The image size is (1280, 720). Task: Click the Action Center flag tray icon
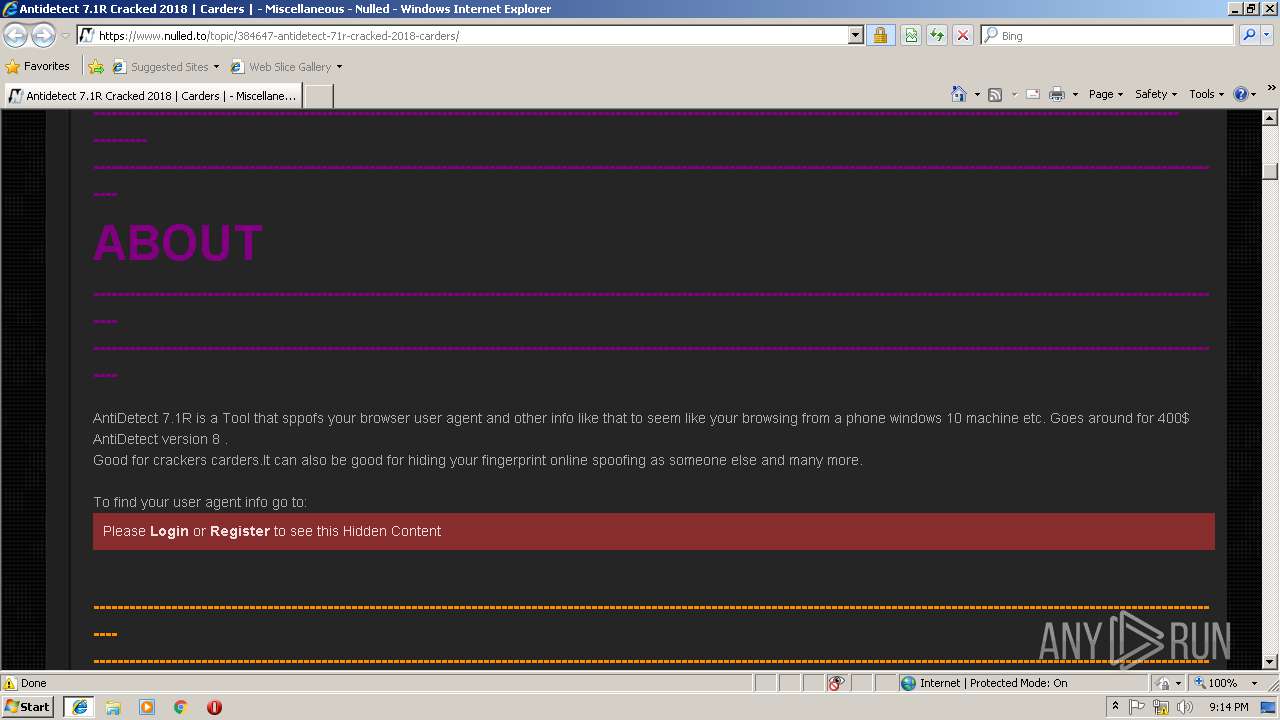click(1137, 707)
